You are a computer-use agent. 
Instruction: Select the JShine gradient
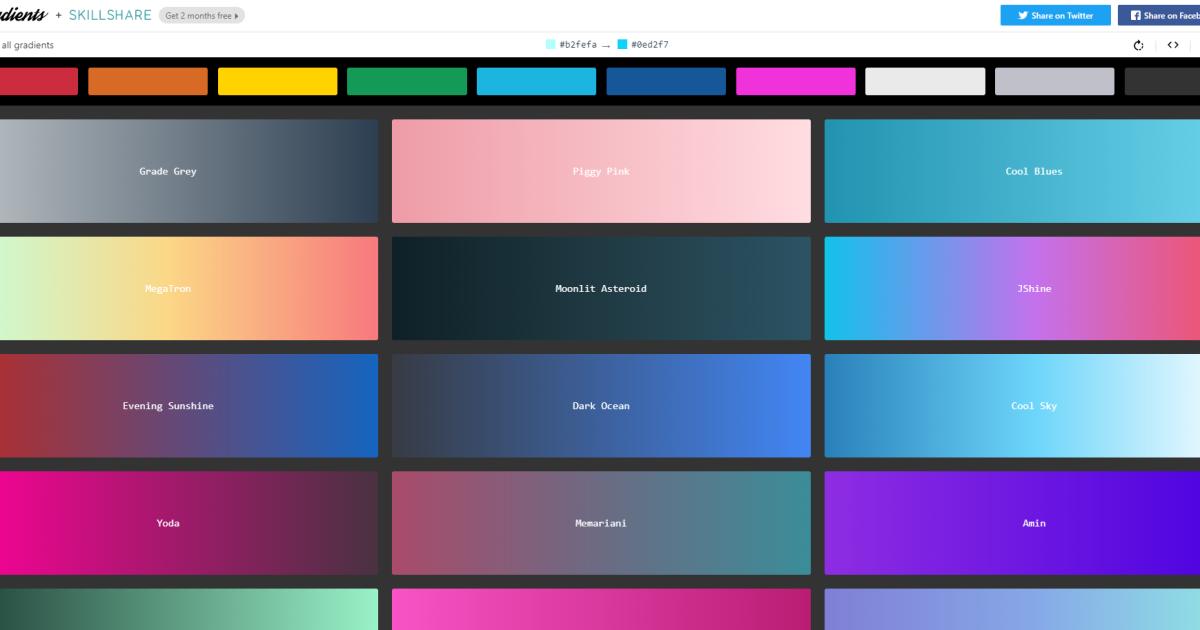tap(1033, 288)
